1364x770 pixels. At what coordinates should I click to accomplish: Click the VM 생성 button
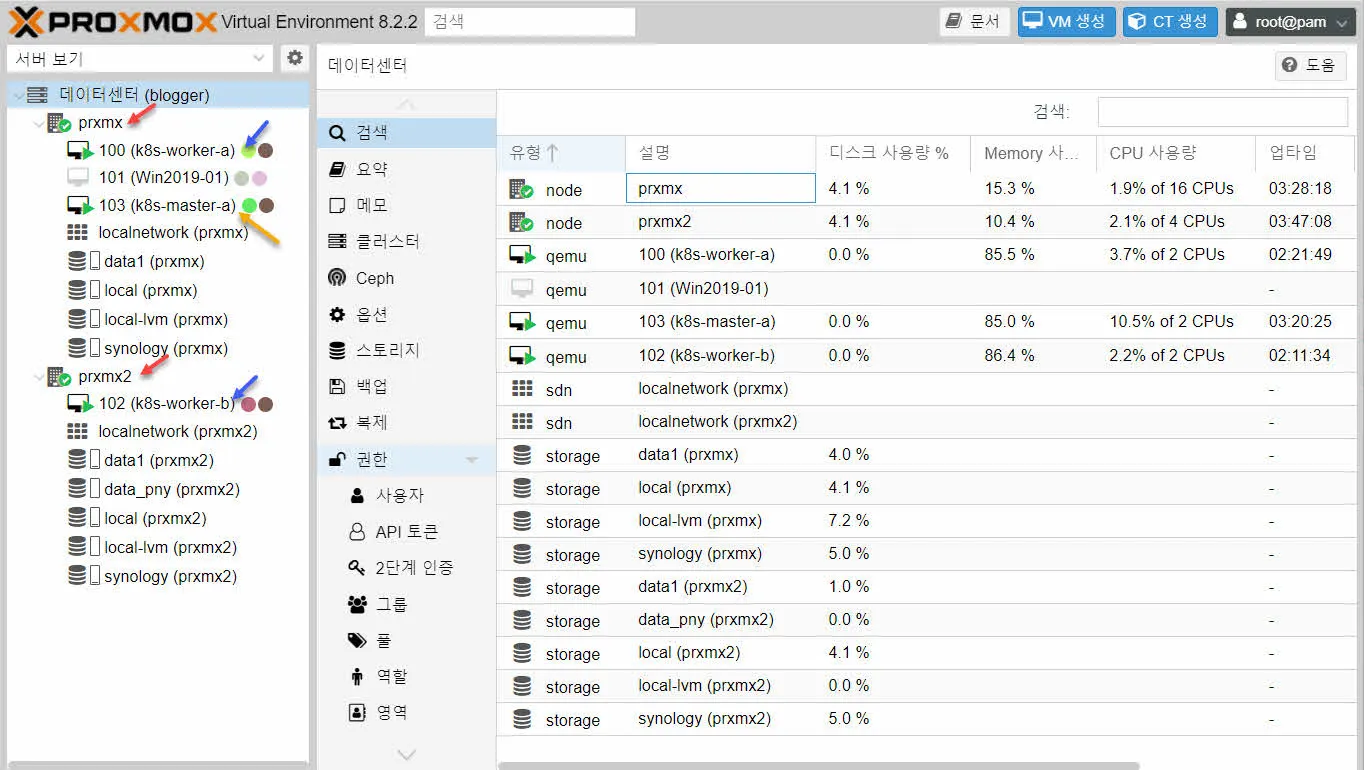[x=1066, y=21]
